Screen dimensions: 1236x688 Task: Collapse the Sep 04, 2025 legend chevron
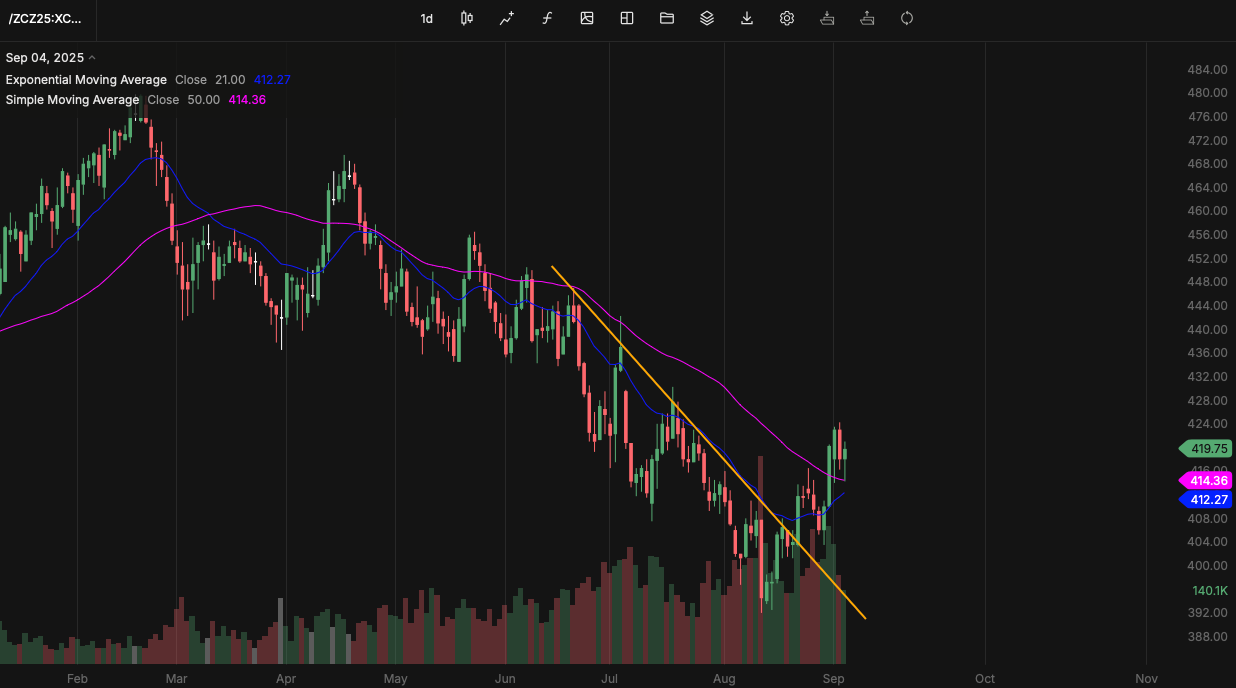(91, 57)
